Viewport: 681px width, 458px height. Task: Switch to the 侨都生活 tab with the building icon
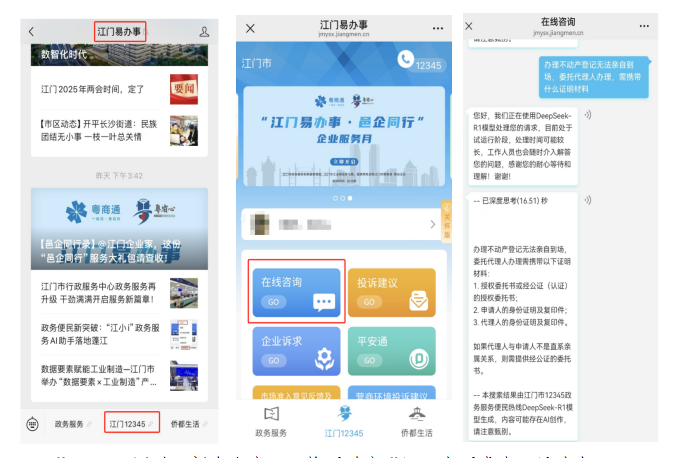416,422
